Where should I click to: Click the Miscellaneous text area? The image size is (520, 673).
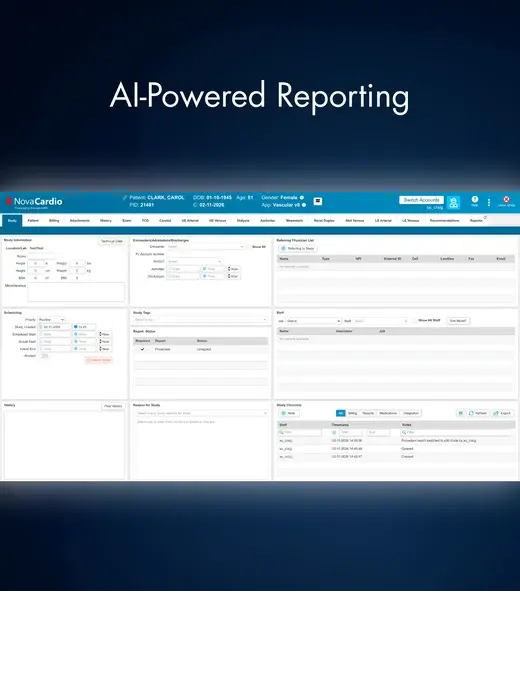[x=76, y=292]
